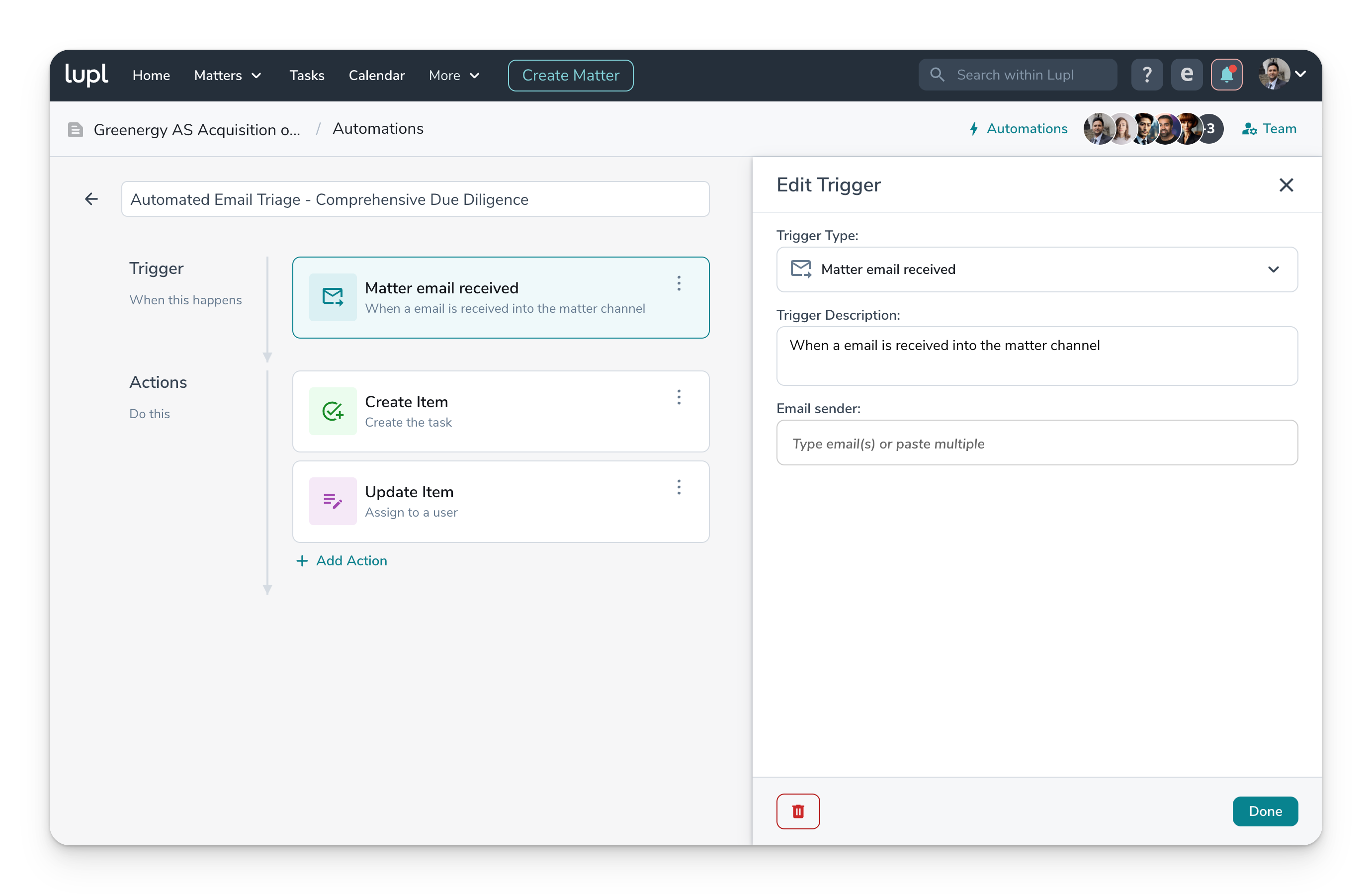Open the notifications bell icon
This screenshot has width=1372, height=895.
point(1226,75)
